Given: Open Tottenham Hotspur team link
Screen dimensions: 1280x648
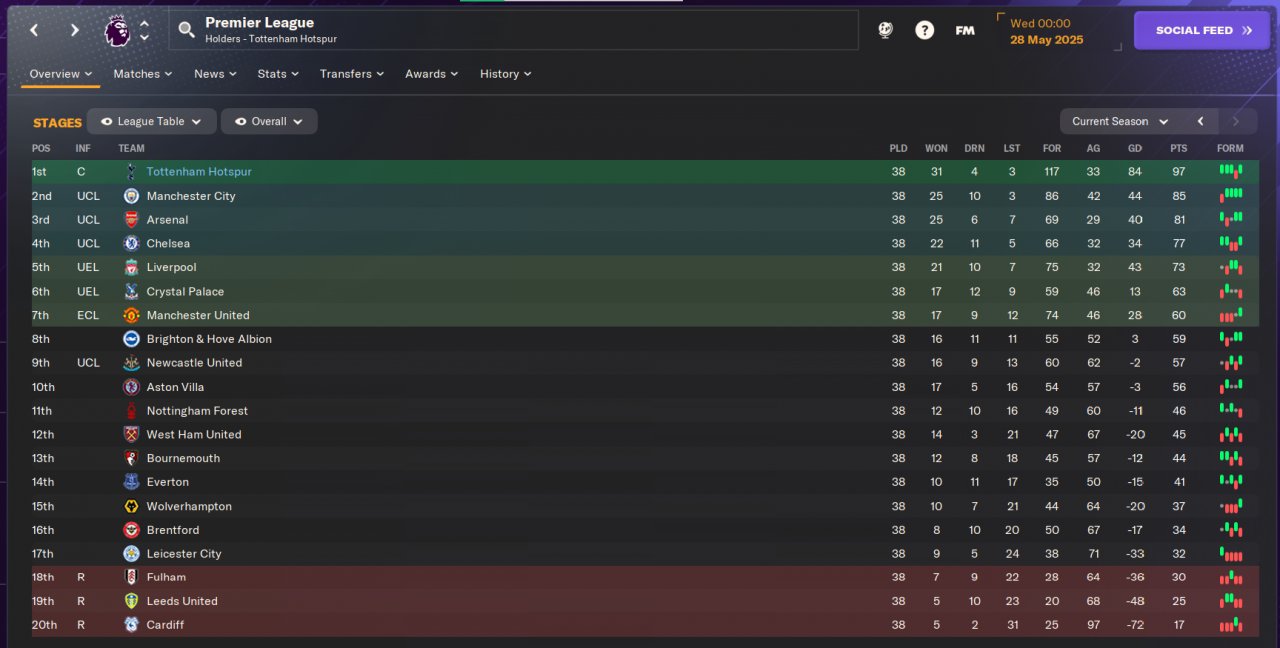Looking at the screenshot, I should [x=199, y=172].
